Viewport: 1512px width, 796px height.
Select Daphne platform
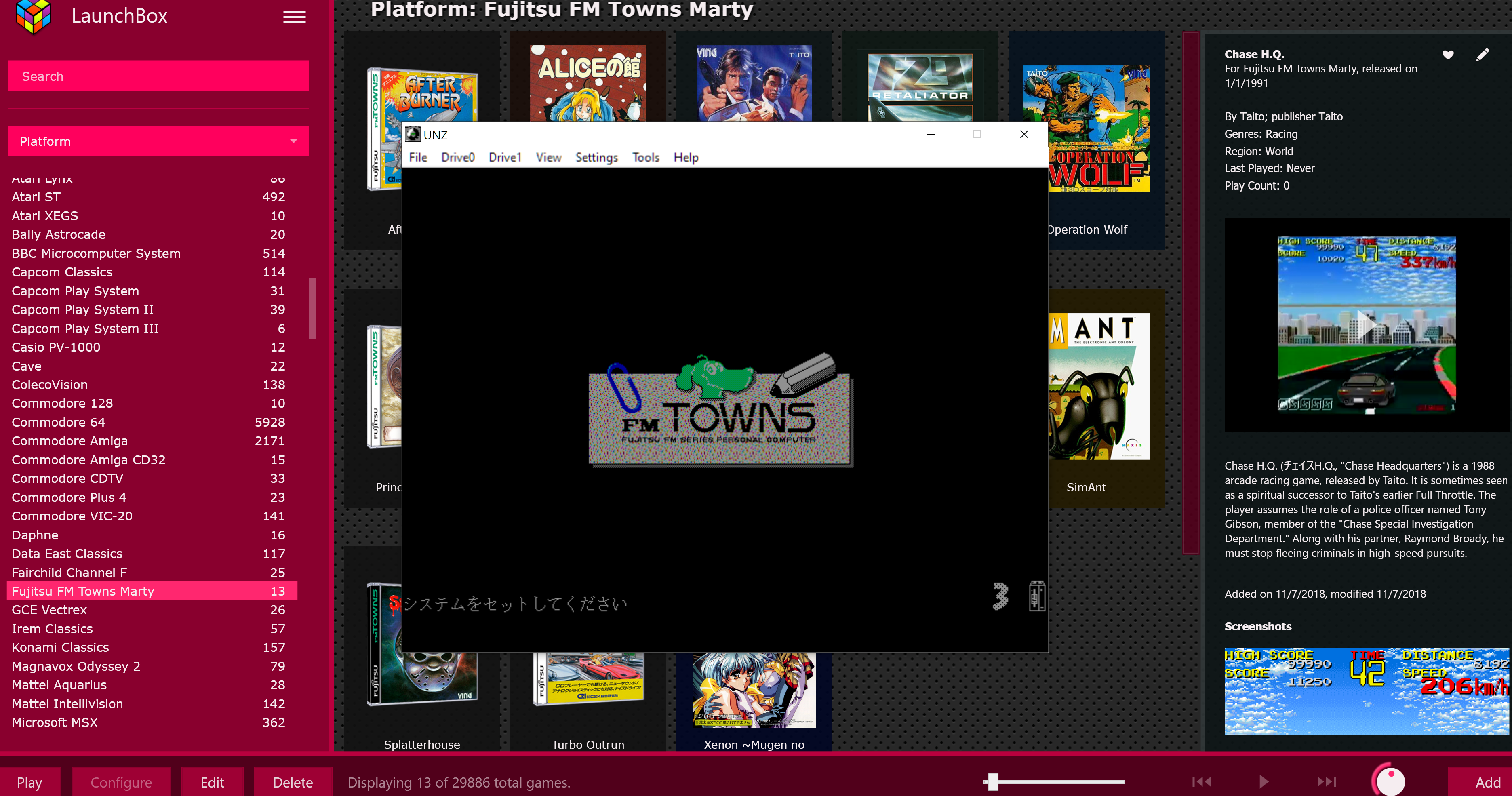pos(152,535)
